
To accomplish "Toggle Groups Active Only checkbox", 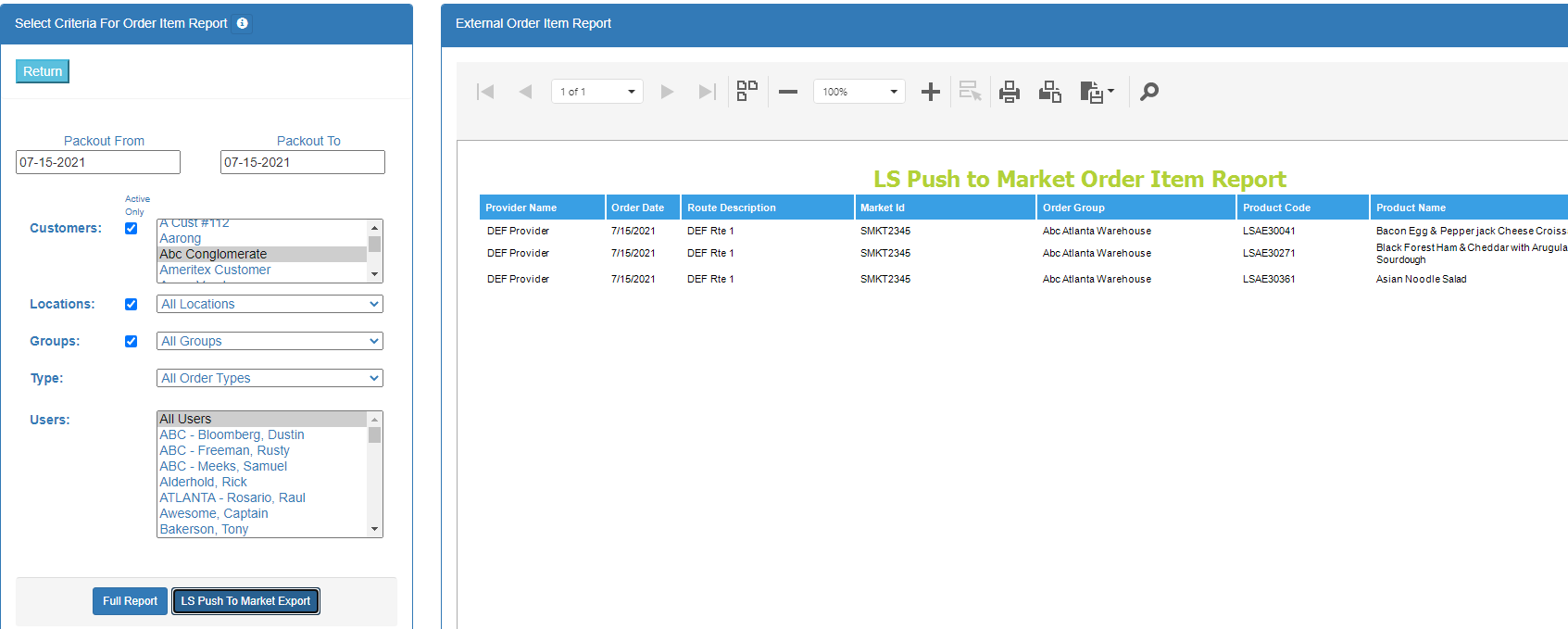I will (132, 342).
